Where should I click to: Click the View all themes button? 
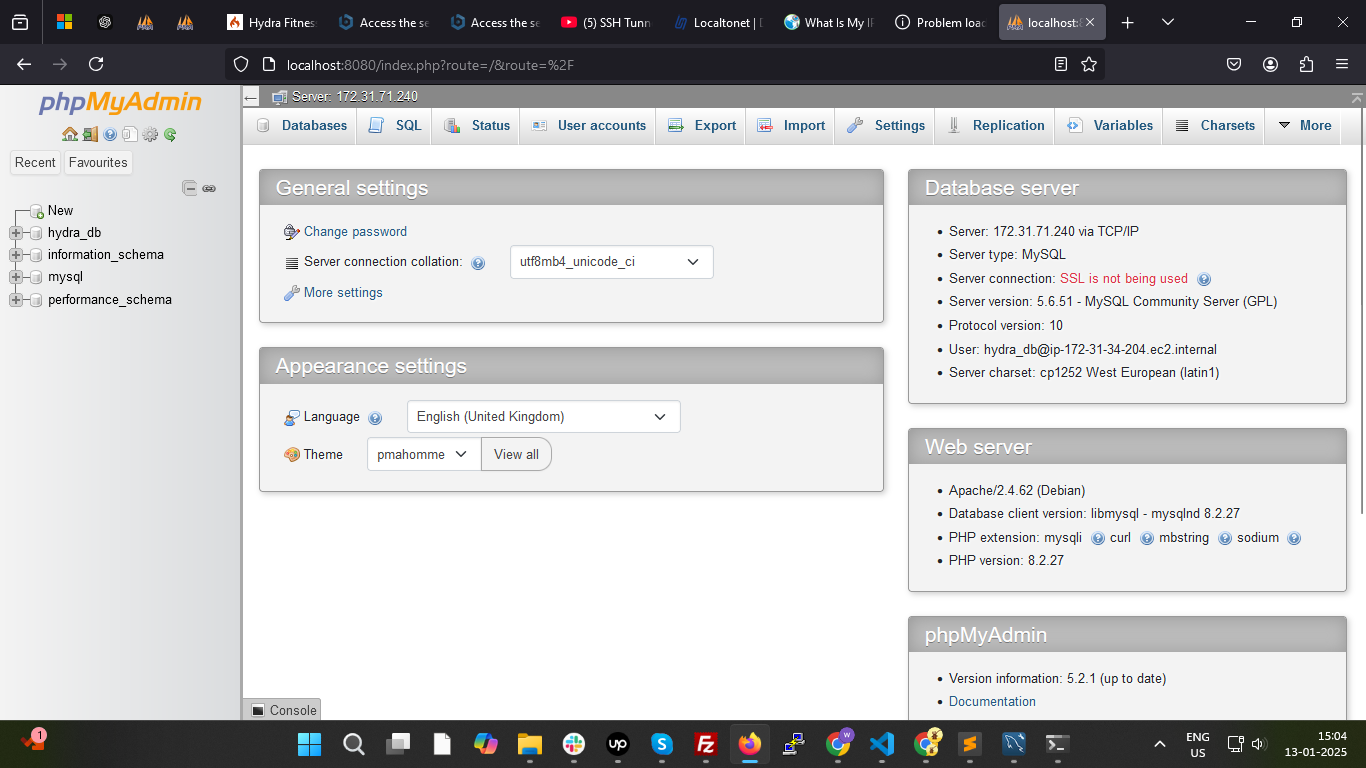[516, 454]
